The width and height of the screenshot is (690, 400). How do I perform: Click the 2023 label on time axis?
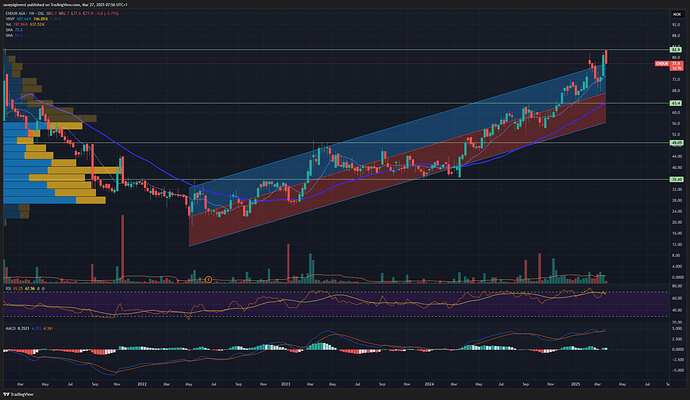(x=286, y=384)
